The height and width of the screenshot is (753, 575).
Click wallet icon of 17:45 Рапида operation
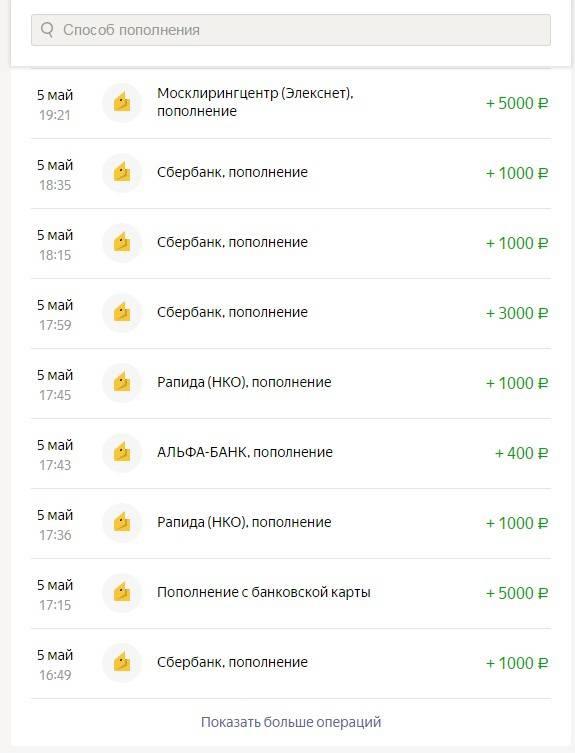click(122, 383)
